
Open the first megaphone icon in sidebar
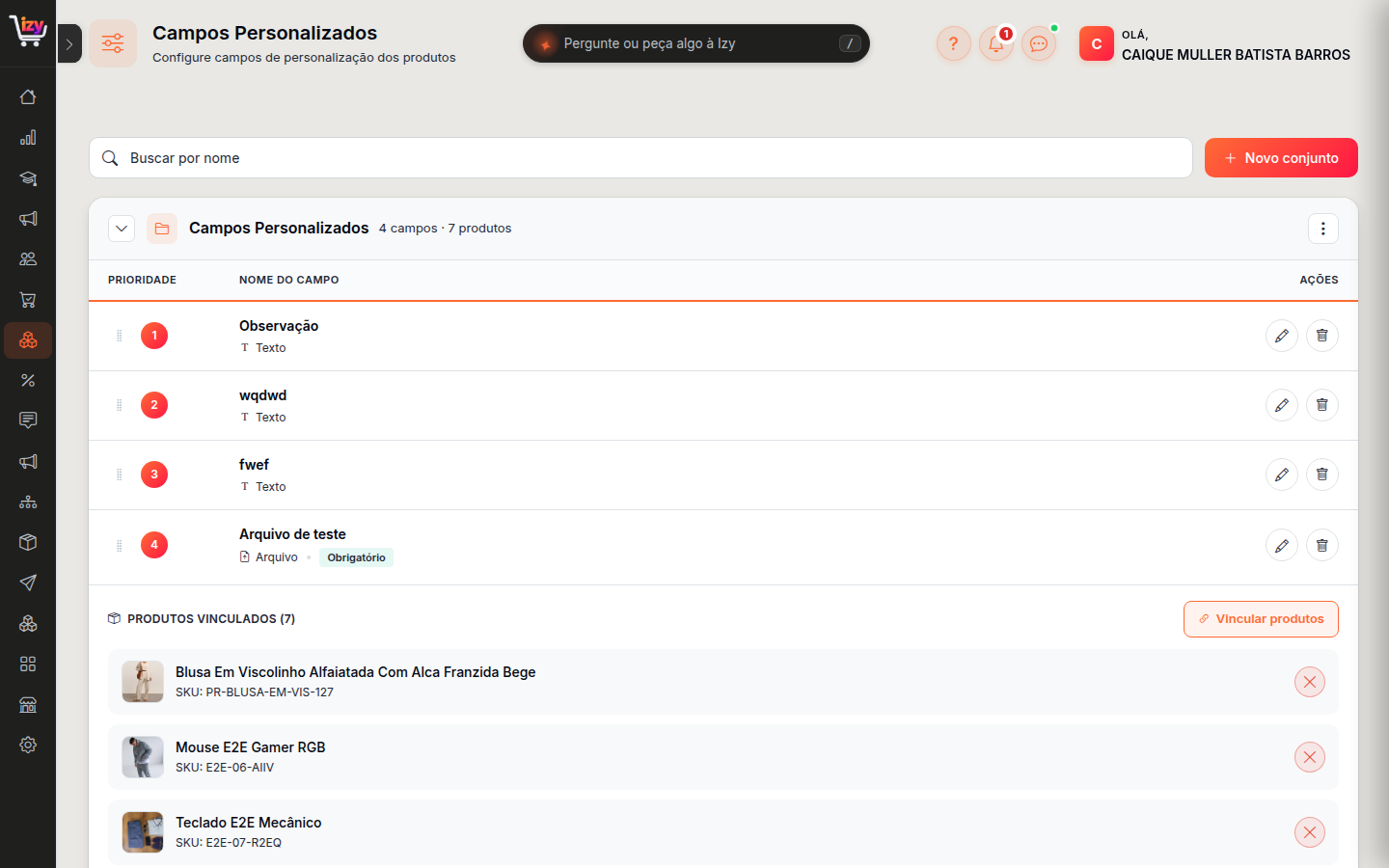tap(28, 219)
